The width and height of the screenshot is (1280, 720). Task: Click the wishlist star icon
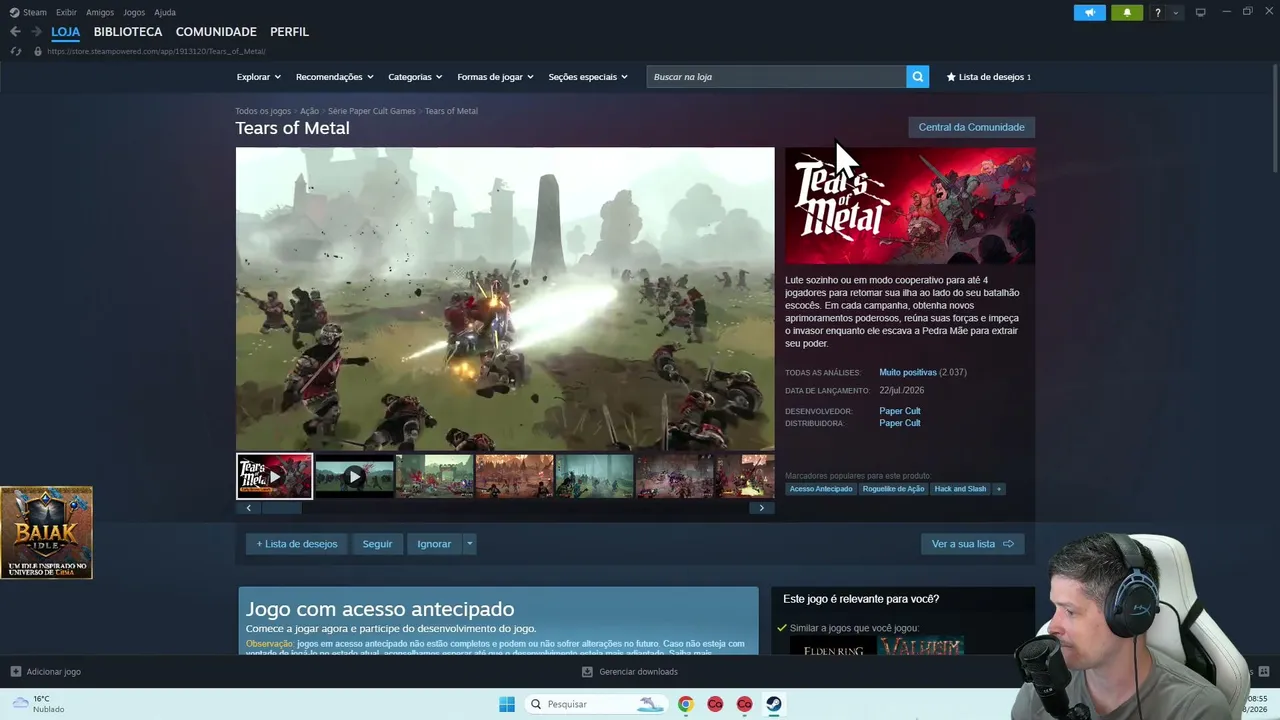coord(951,77)
